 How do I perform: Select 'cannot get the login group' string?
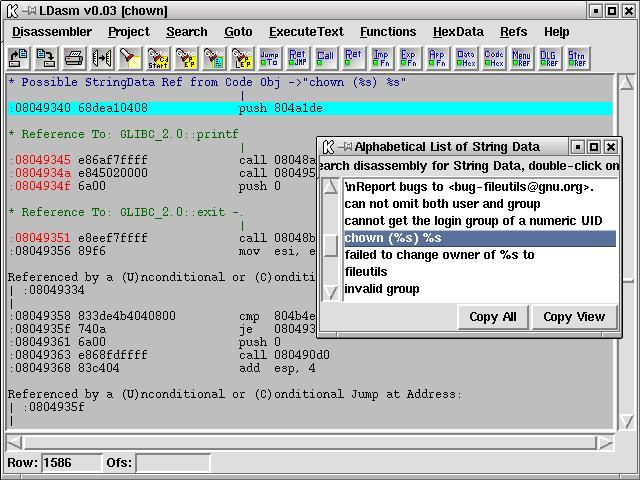[x=480, y=221]
